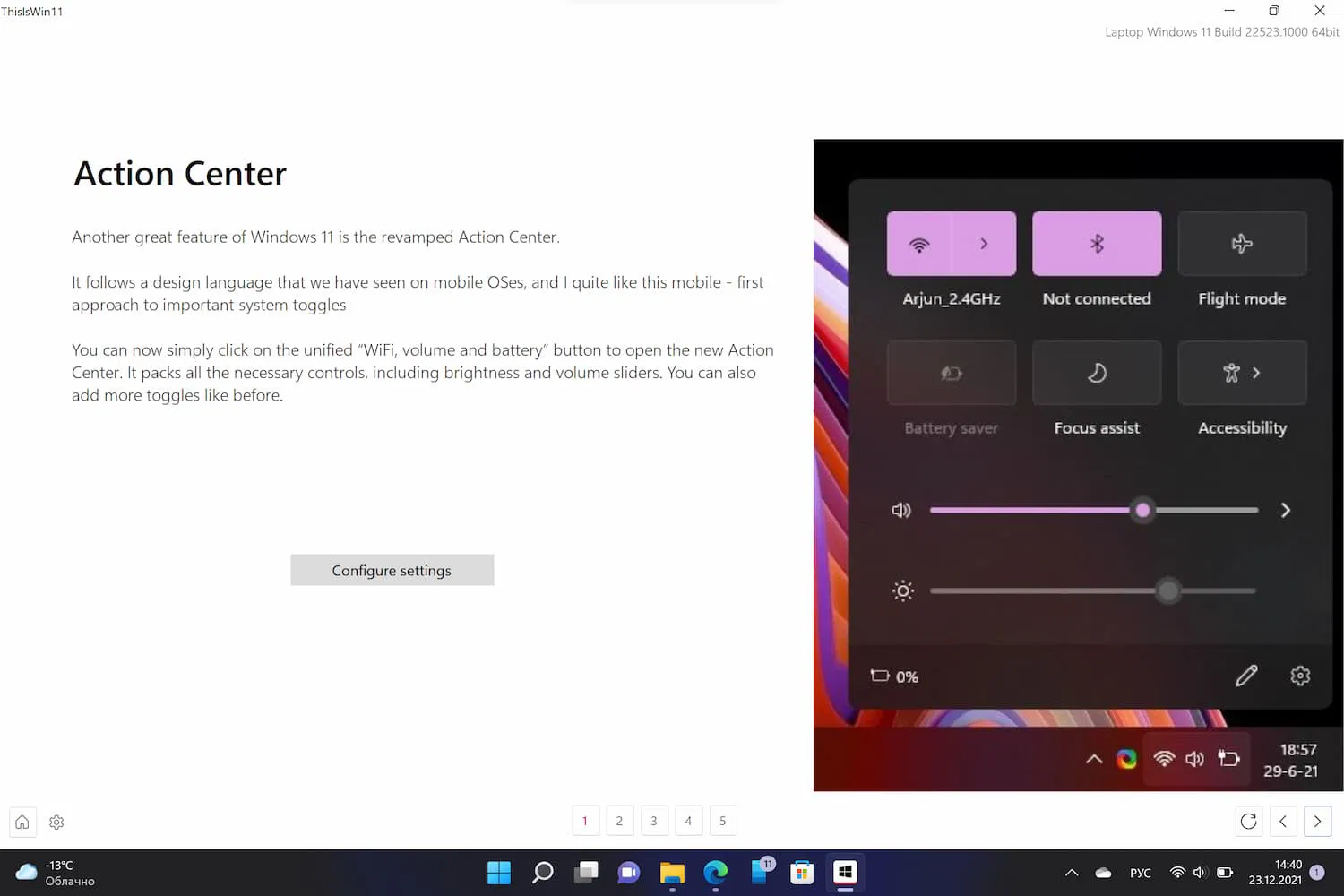Launch Microsoft Edge from the taskbar
1344x896 pixels.
tap(715, 872)
